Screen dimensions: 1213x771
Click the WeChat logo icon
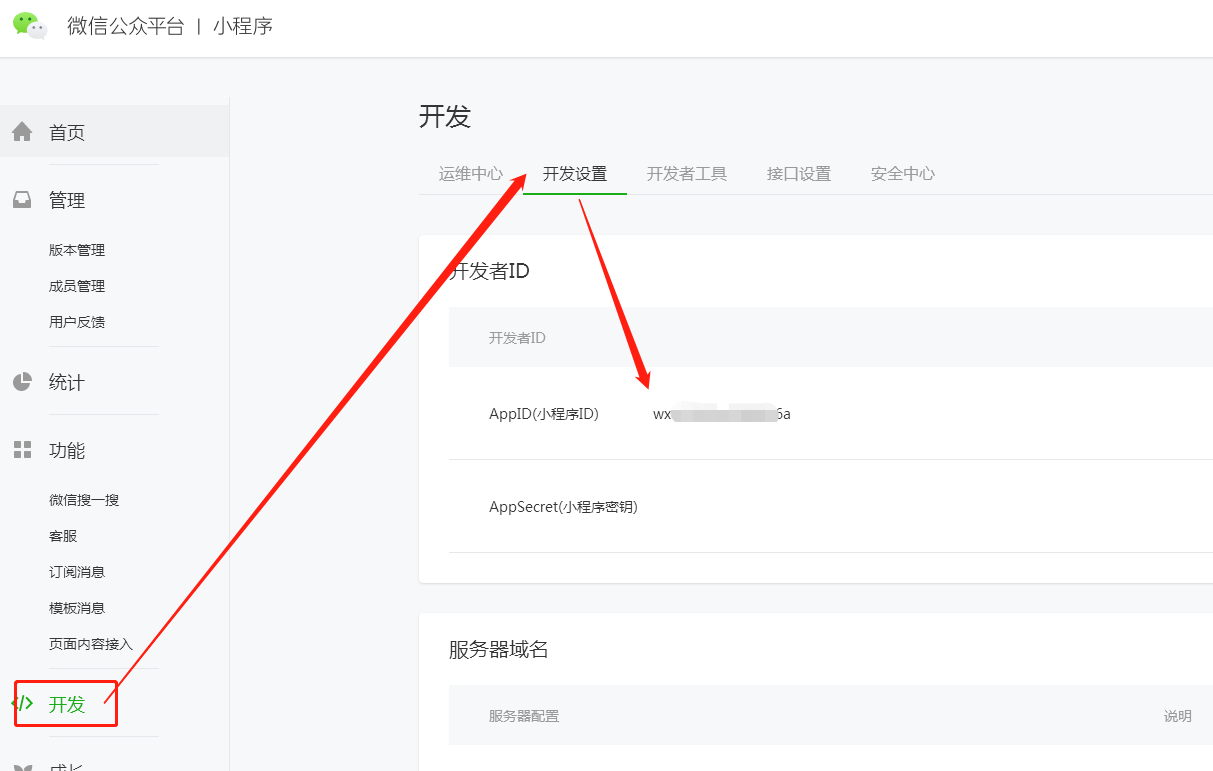[x=30, y=25]
